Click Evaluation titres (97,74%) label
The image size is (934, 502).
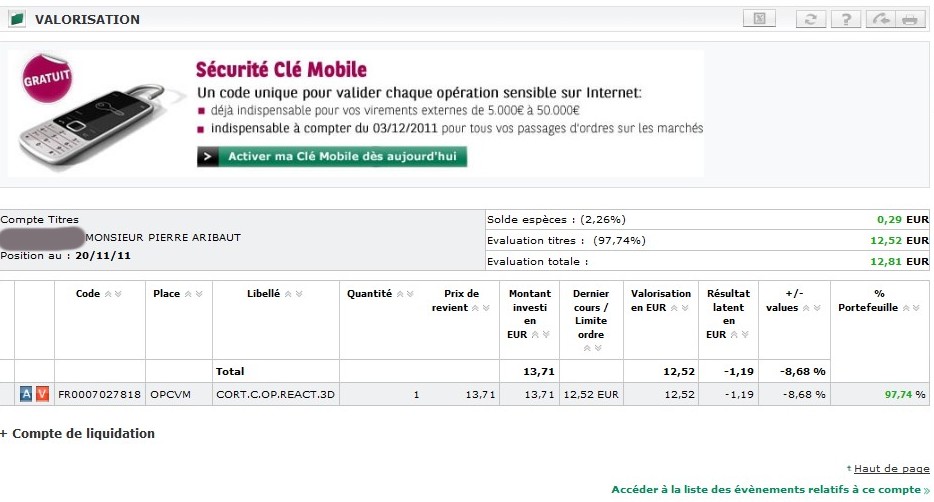pos(566,241)
